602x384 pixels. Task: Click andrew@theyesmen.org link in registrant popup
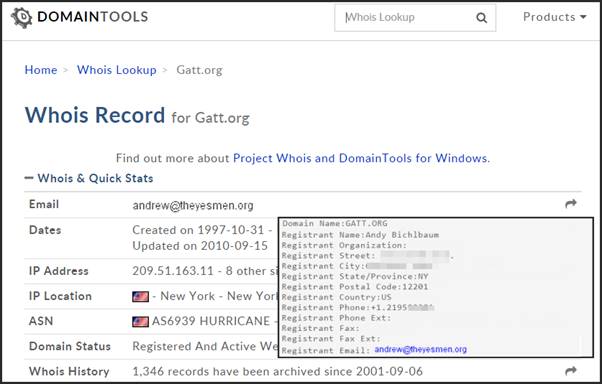pos(421,349)
